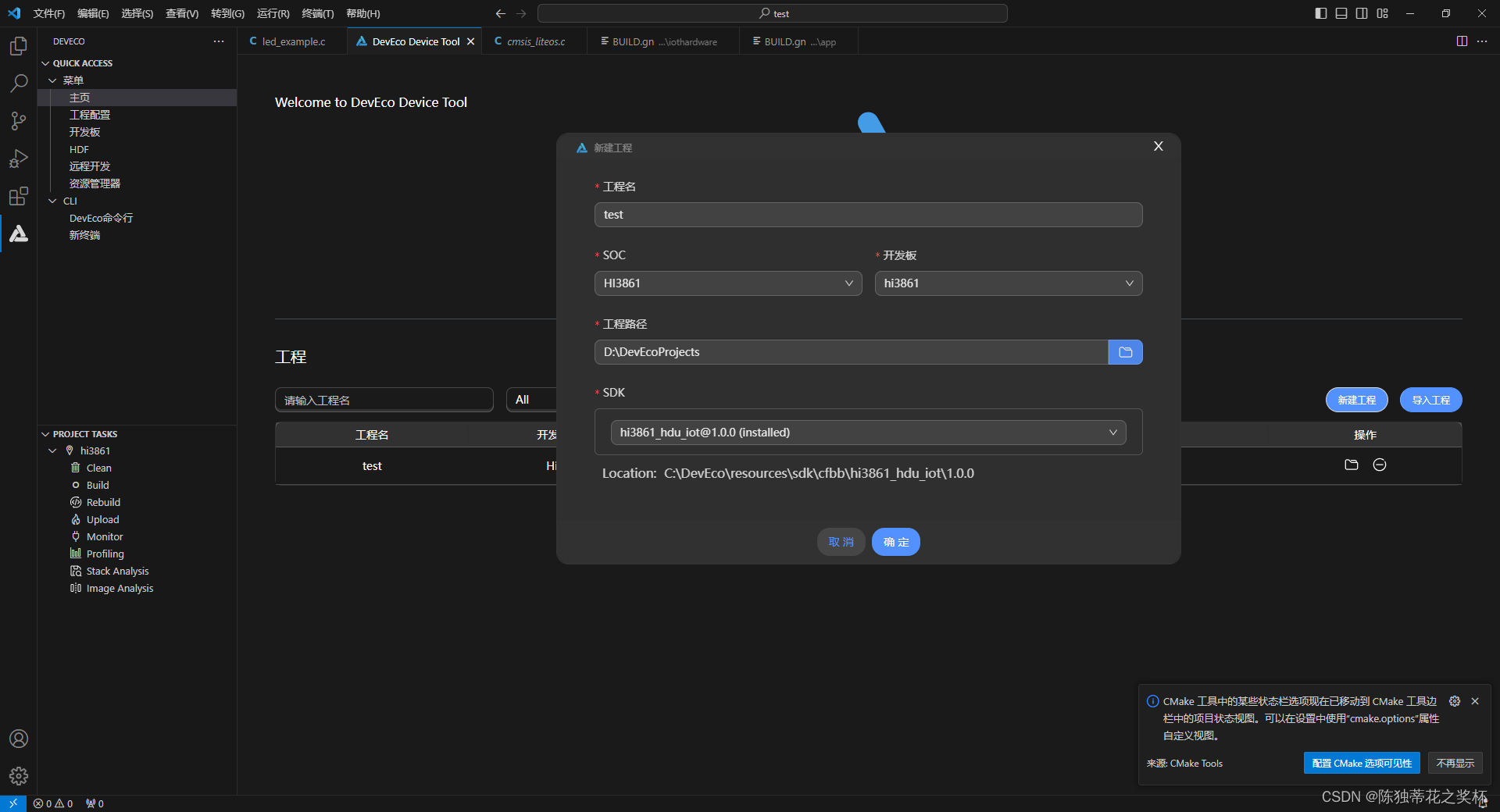Collapse the PROJECT TASKS section
The height and width of the screenshot is (812, 1500).
click(x=45, y=434)
